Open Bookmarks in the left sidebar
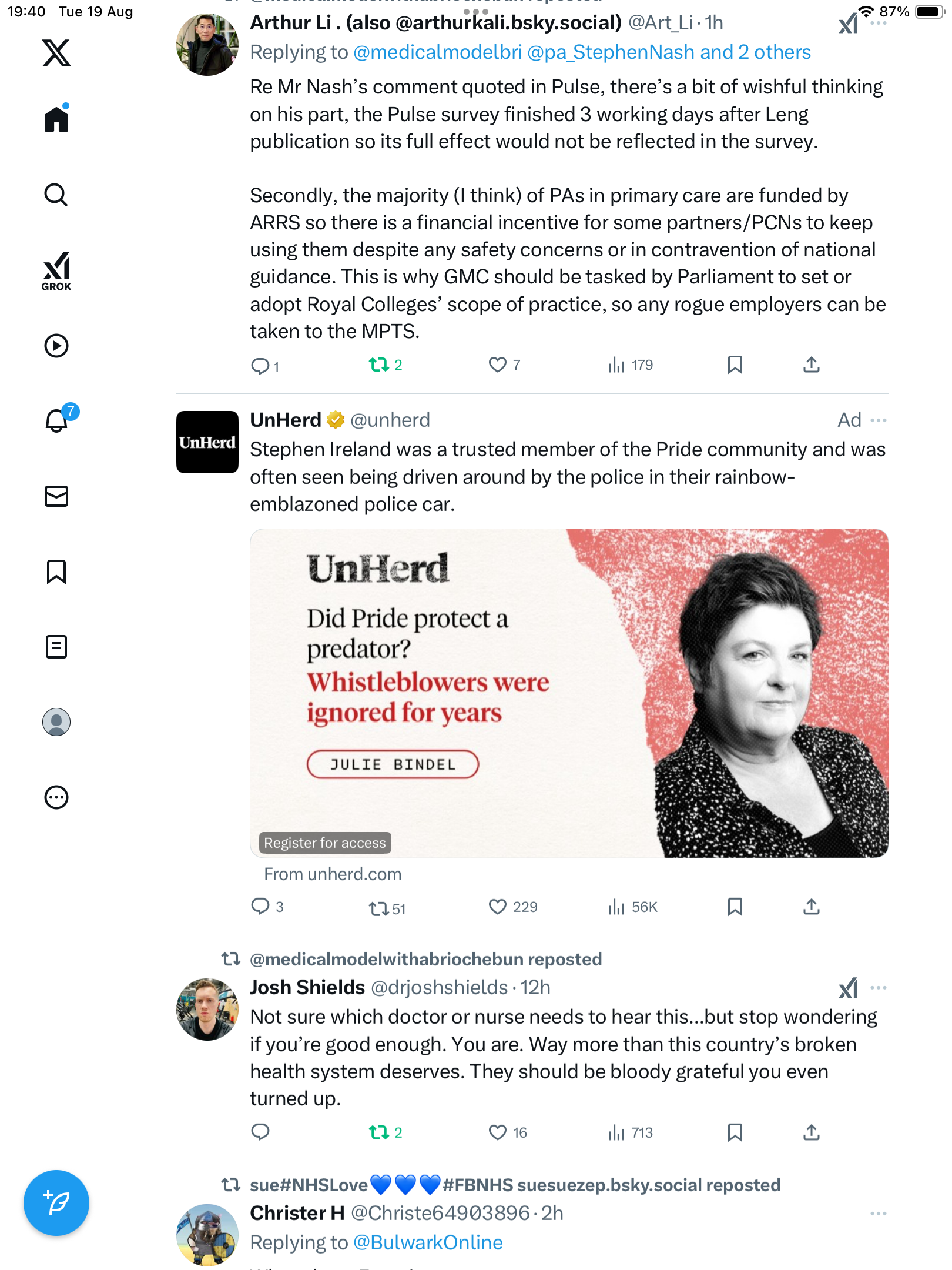Viewport: 952px width, 1270px height. (x=56, y=571)
